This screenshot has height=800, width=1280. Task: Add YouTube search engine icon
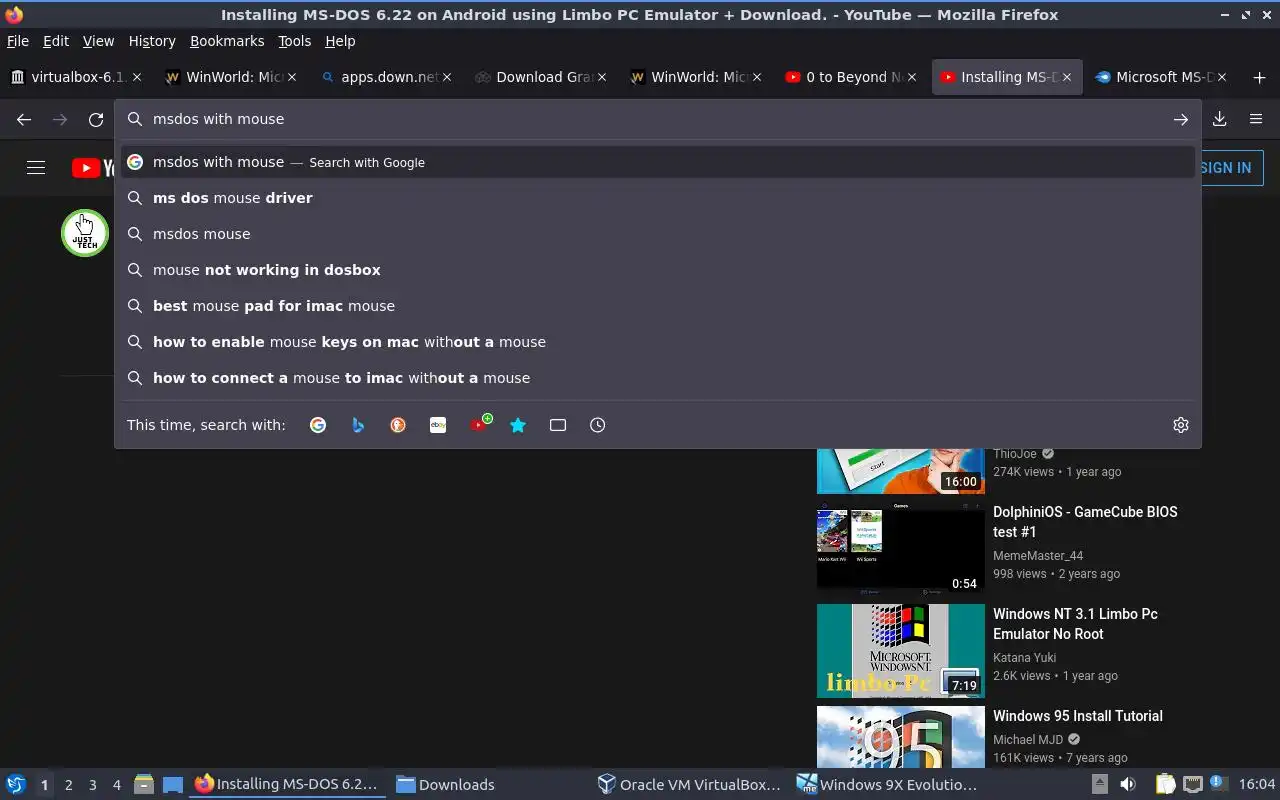(x=480, y=423)
